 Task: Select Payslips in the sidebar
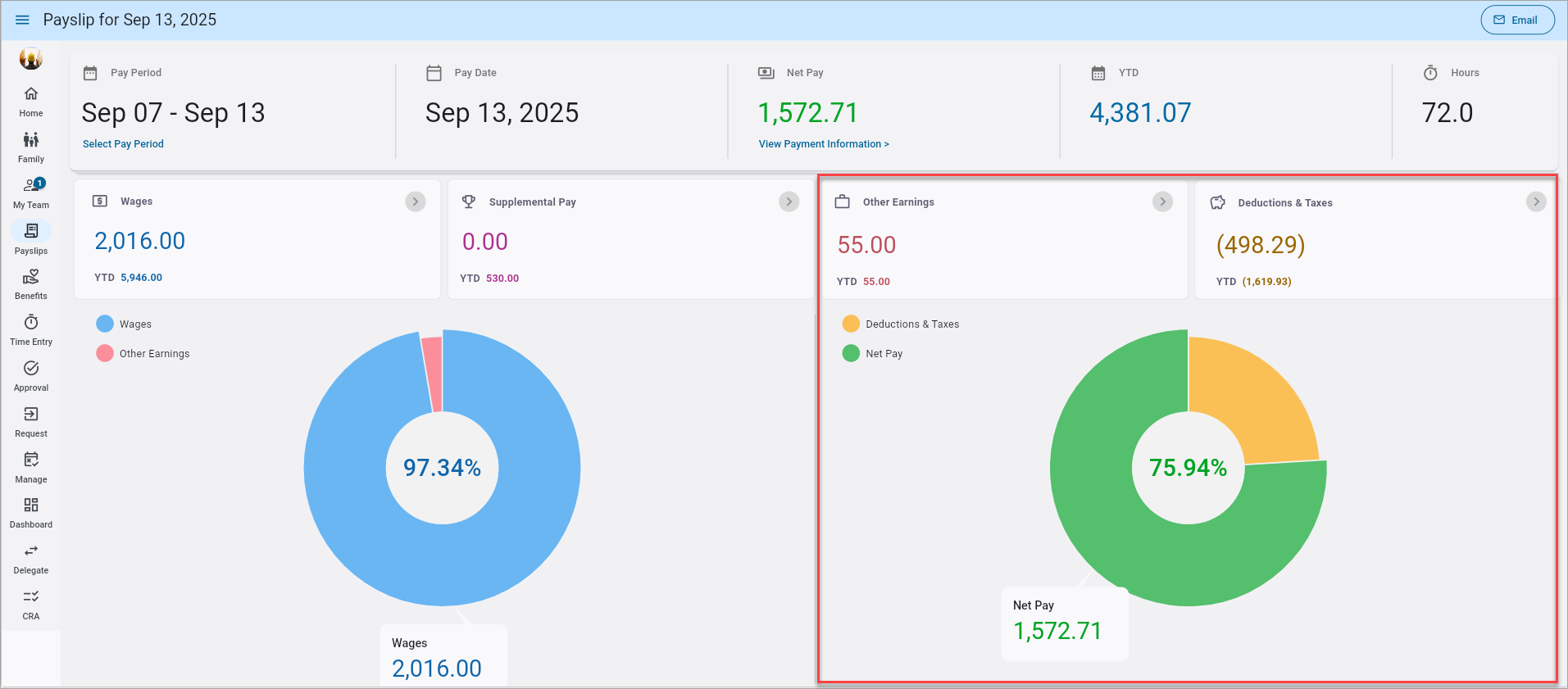coord(31,238)
